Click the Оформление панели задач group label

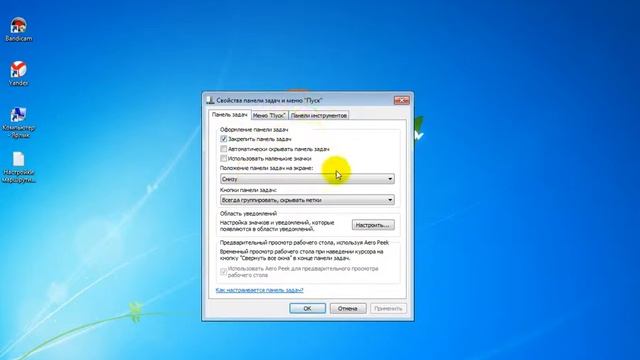click(254, 129)
